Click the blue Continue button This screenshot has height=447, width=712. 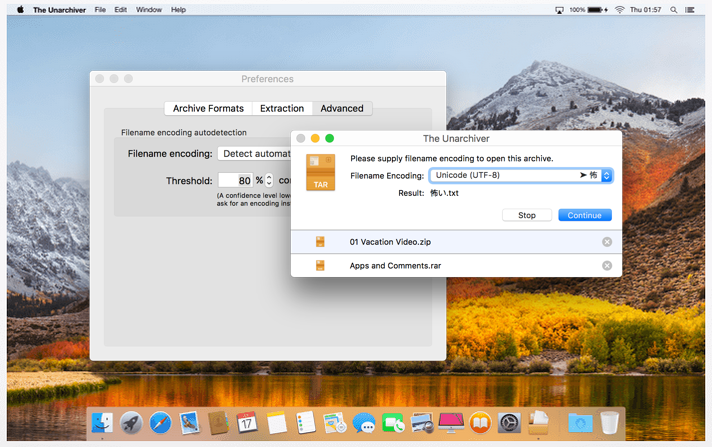[x=584, y=215]
